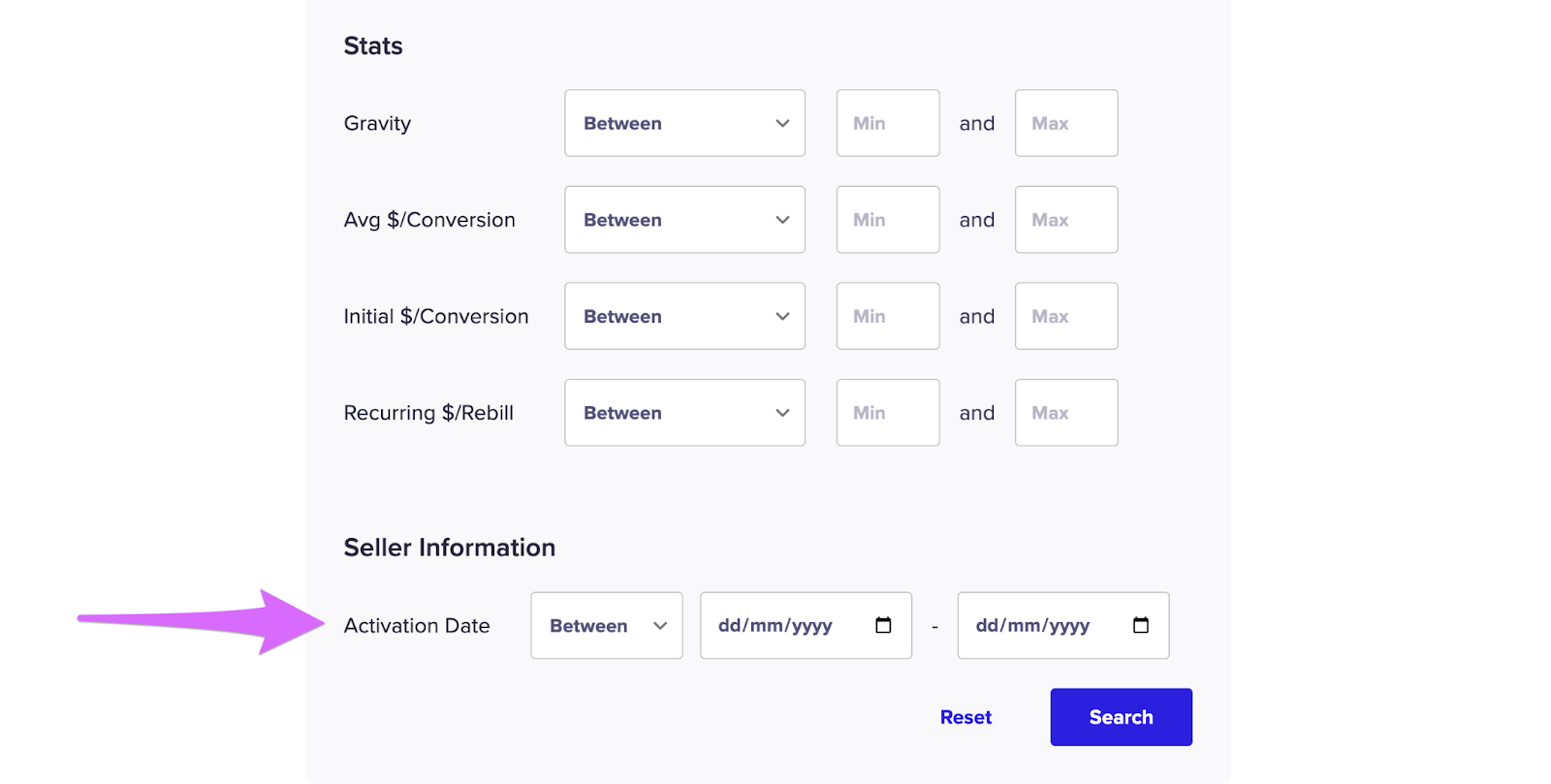Click the Recurring $/Rebill label
This screenshot has height=784, width=1551.
coord(428,413)
